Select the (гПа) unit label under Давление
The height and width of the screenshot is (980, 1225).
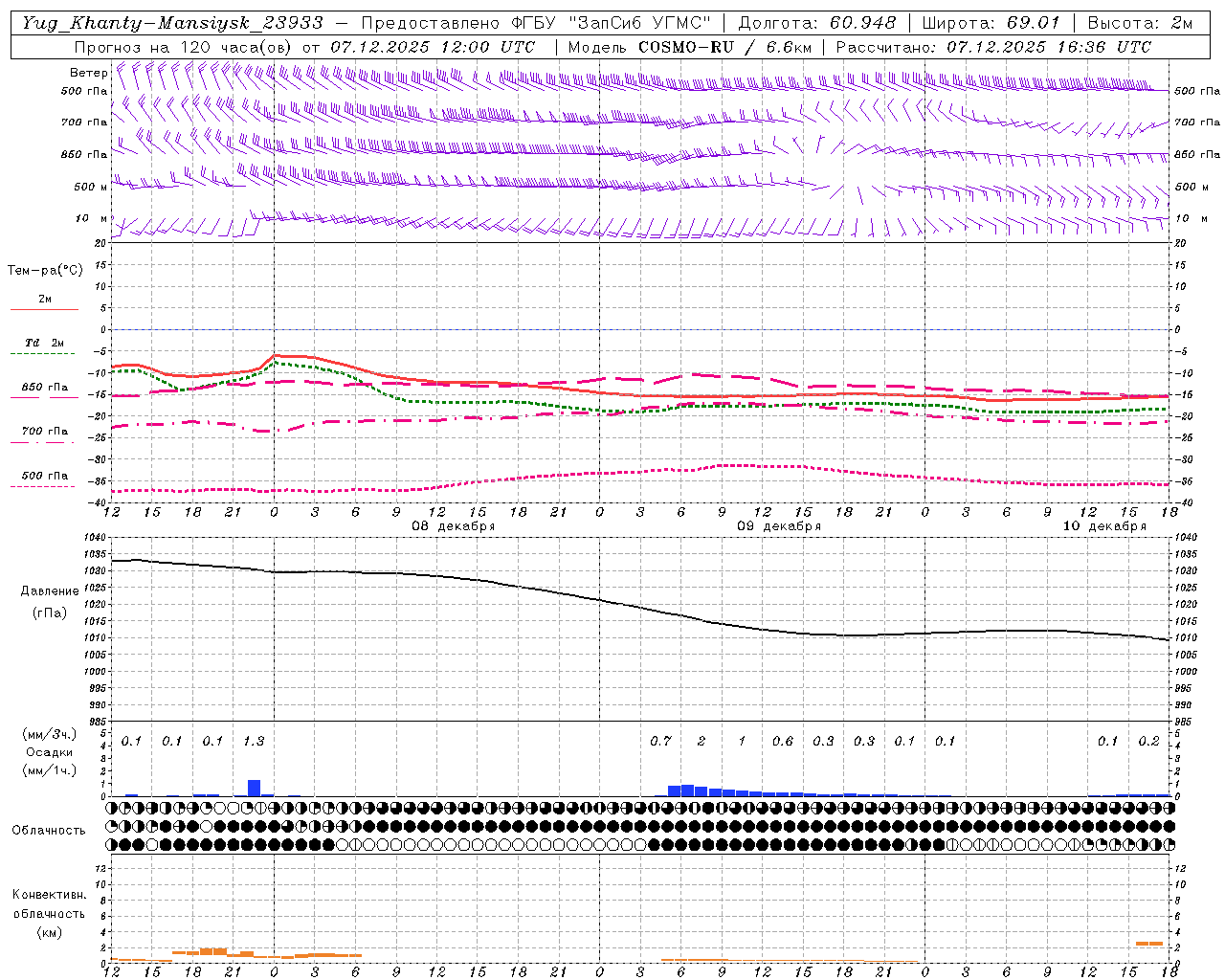pos(50,612)
